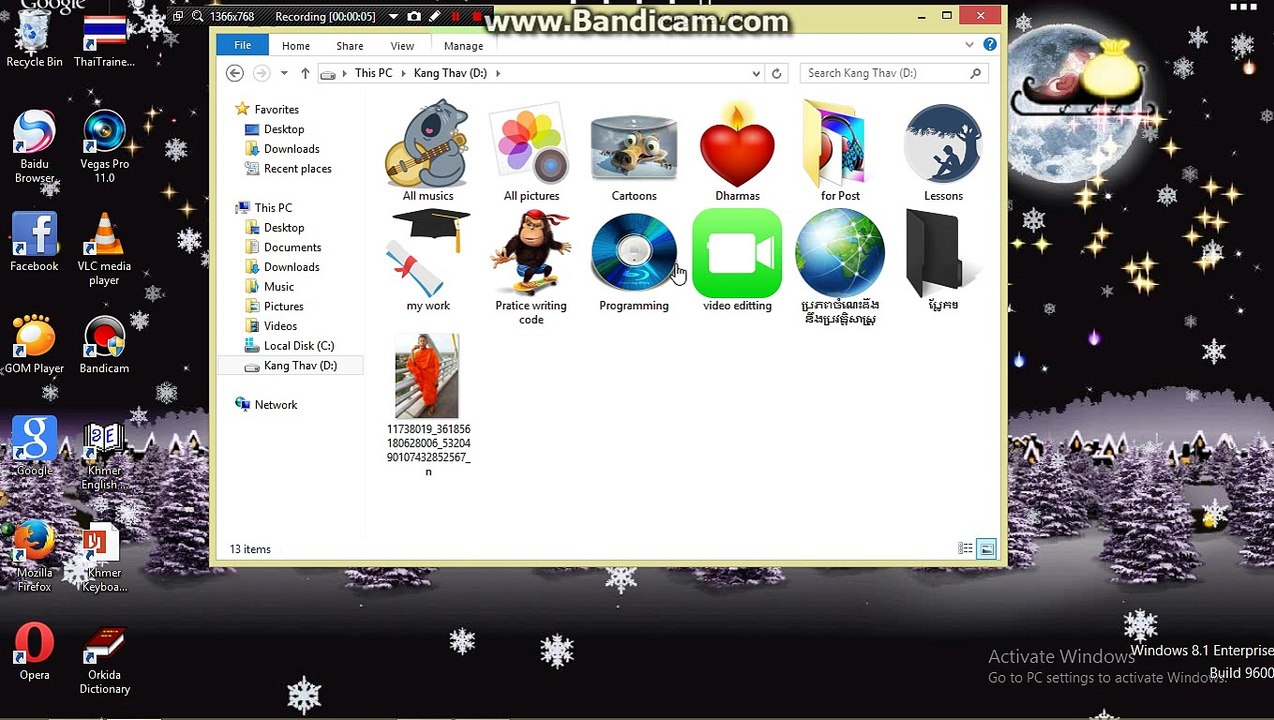The width and height of the screenshot is (1274, 720).
Task: Open Explorer help button
Action: pyautogui.click(x=989, y=45)
